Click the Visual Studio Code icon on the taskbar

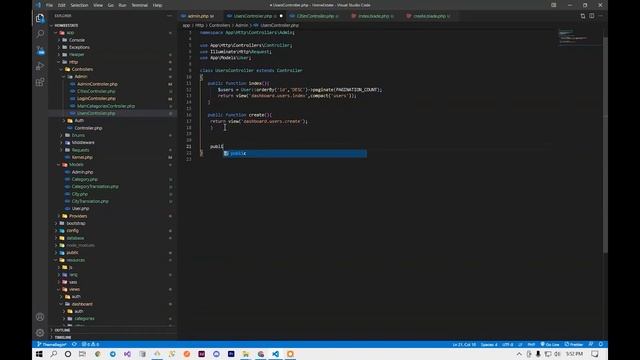click(276, 354)
